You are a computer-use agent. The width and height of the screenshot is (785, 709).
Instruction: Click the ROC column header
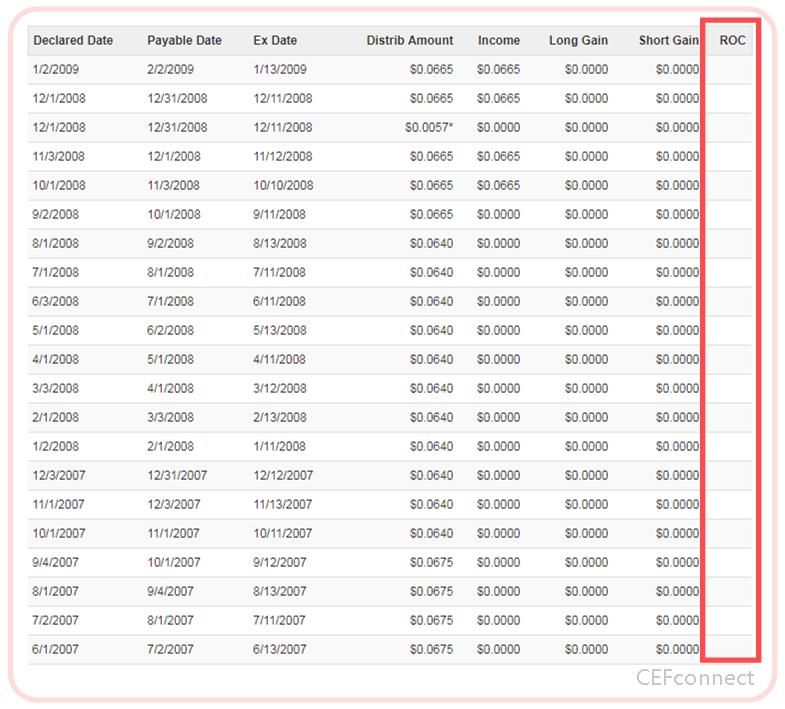[x=732, y=41]
